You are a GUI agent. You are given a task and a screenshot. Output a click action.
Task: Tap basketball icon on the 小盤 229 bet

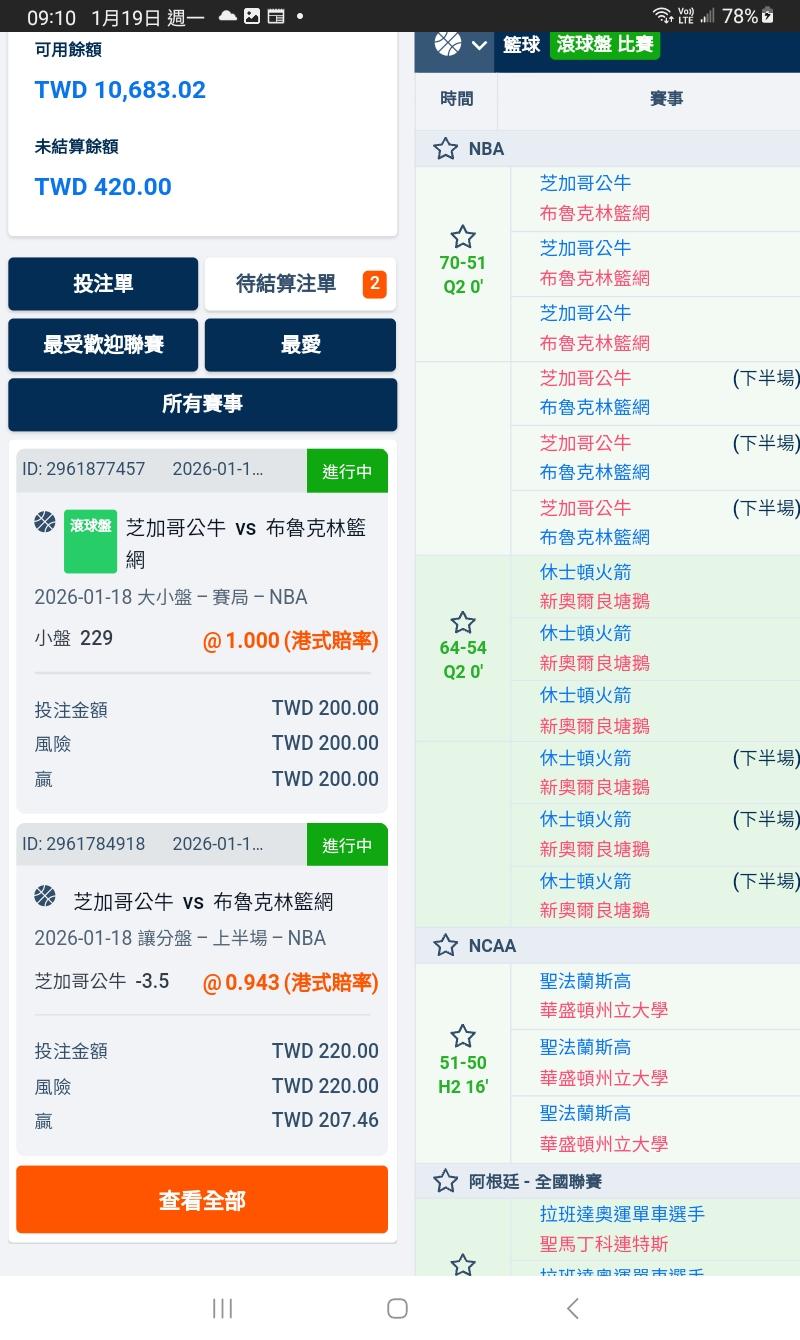click(x=45, y=522)
